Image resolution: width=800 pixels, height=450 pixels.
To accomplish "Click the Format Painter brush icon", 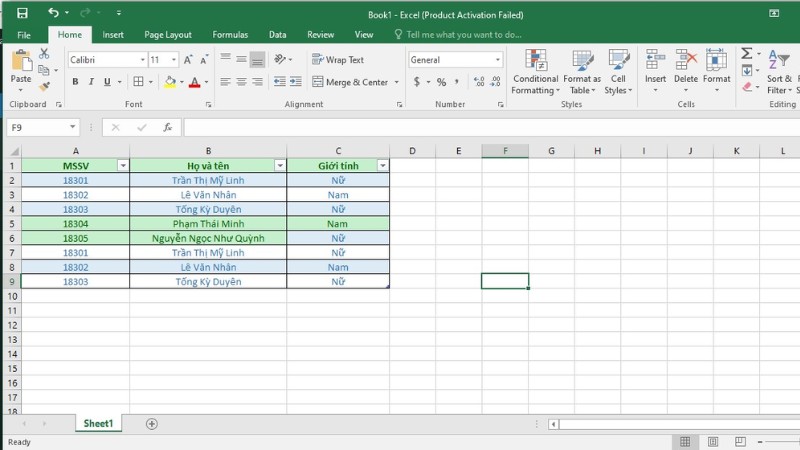I will click(x=44, y=87).
